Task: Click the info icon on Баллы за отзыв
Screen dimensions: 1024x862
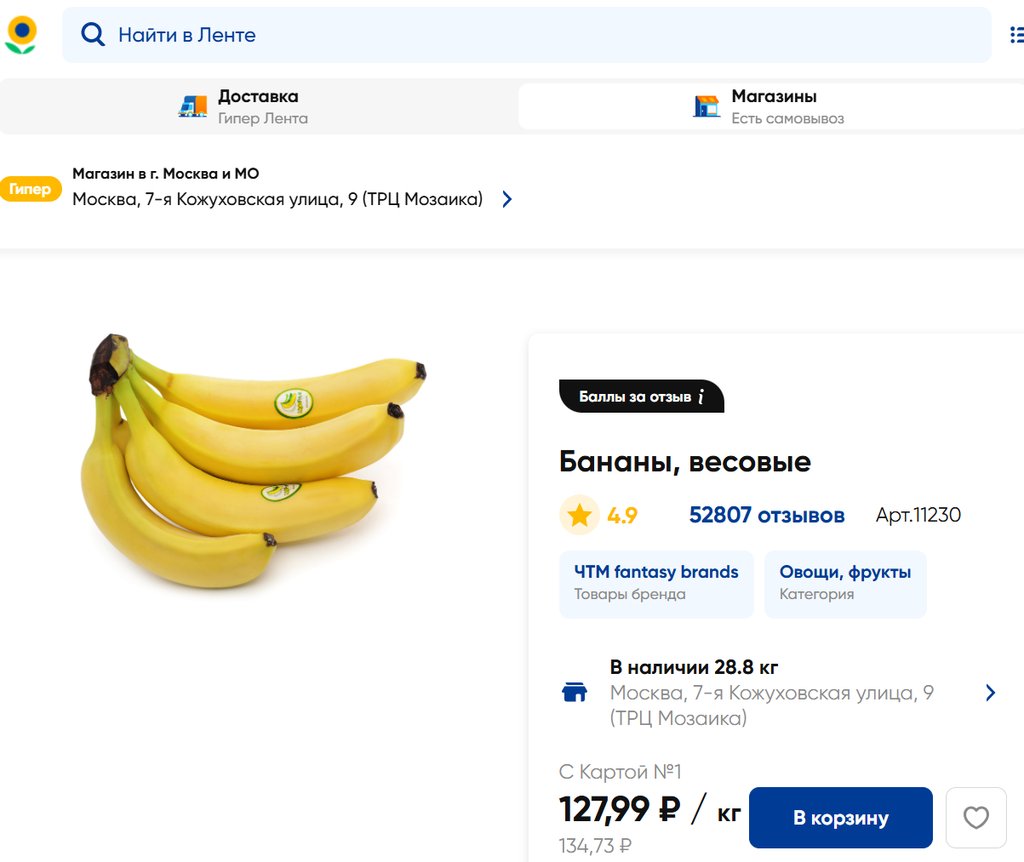Action: [x=701, y=397]
